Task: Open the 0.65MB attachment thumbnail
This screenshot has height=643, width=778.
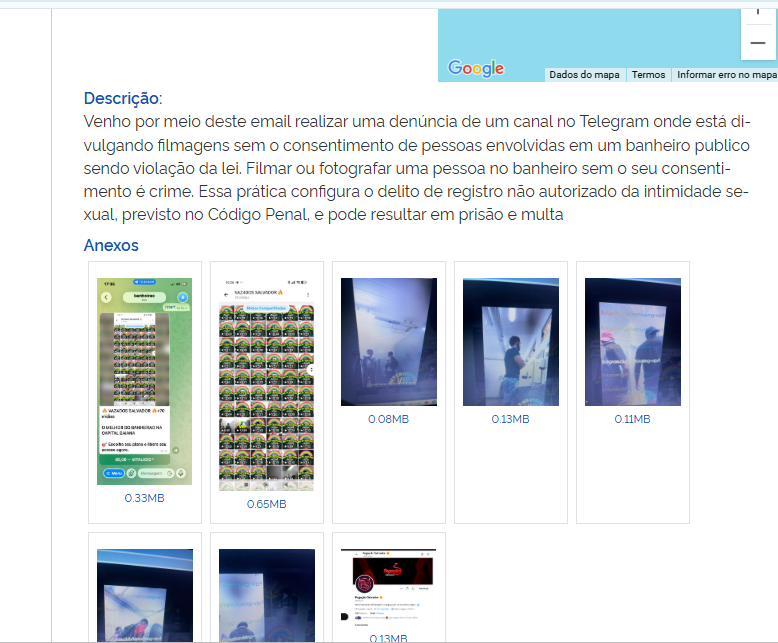Action: pos(266,384)
